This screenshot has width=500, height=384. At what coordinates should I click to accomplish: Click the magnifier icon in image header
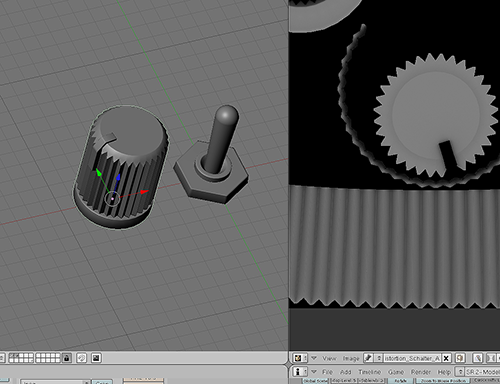(478, 358)
